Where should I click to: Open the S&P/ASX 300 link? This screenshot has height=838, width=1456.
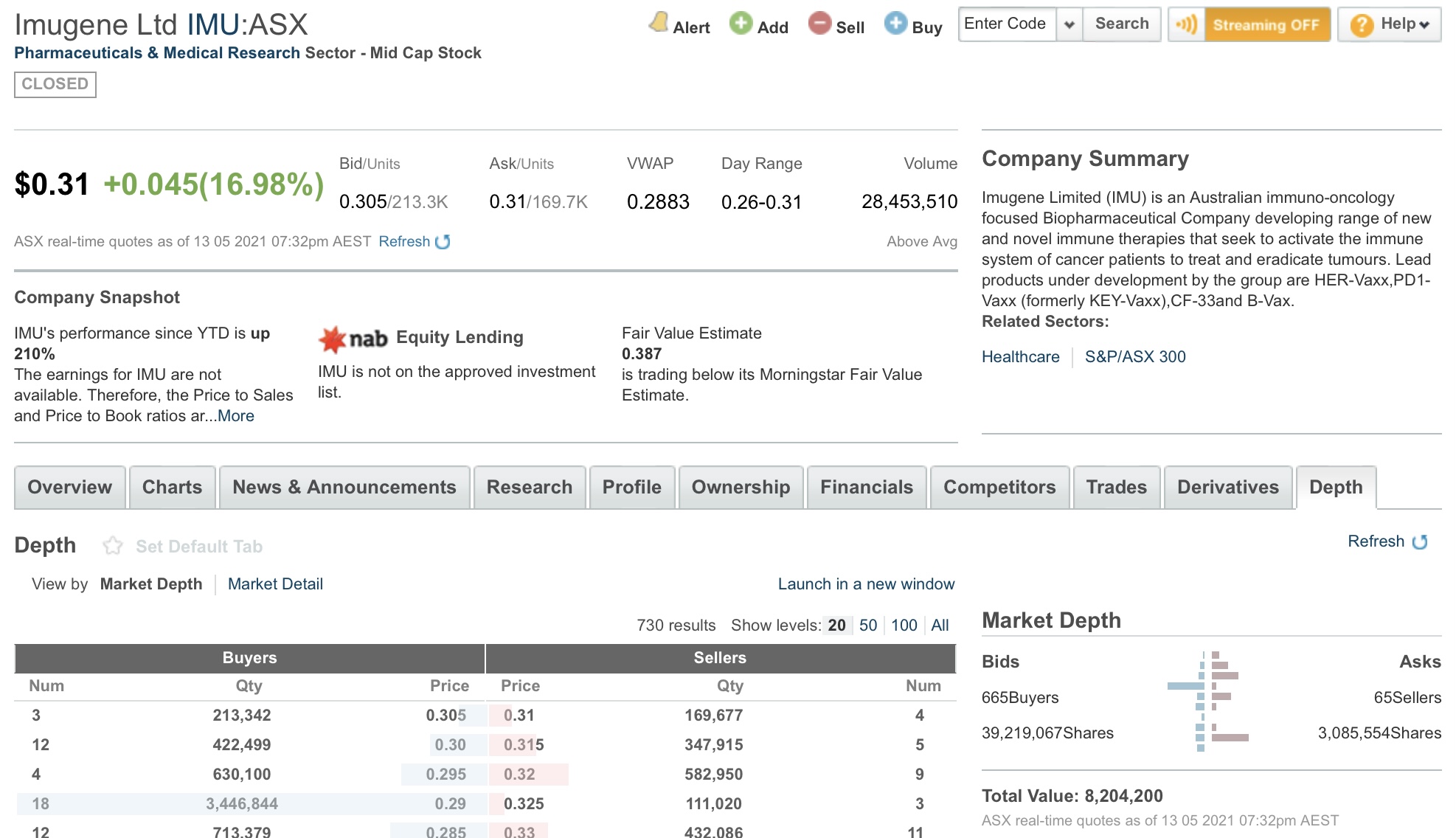[x=1135, y=357]
